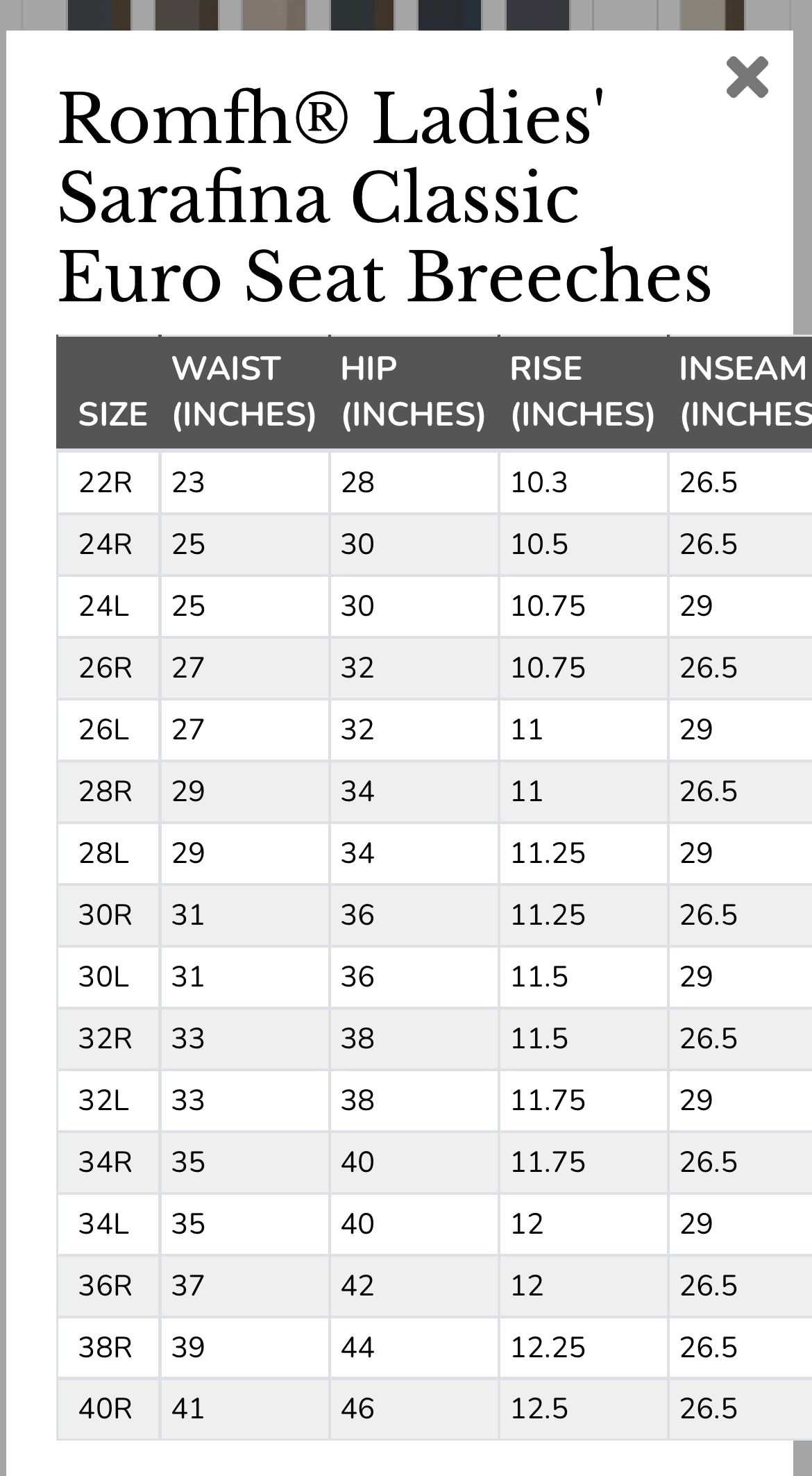
Task: Close the size chart popup
Action: pos(747,77)
